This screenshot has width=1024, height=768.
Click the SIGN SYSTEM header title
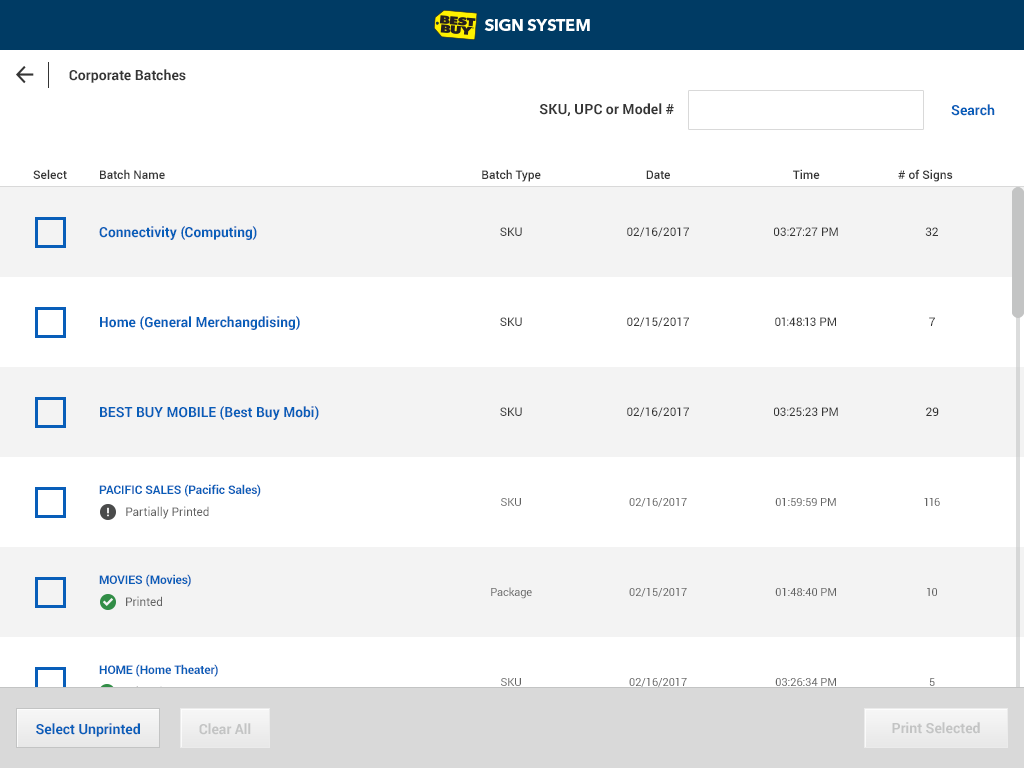pos(537,25)
